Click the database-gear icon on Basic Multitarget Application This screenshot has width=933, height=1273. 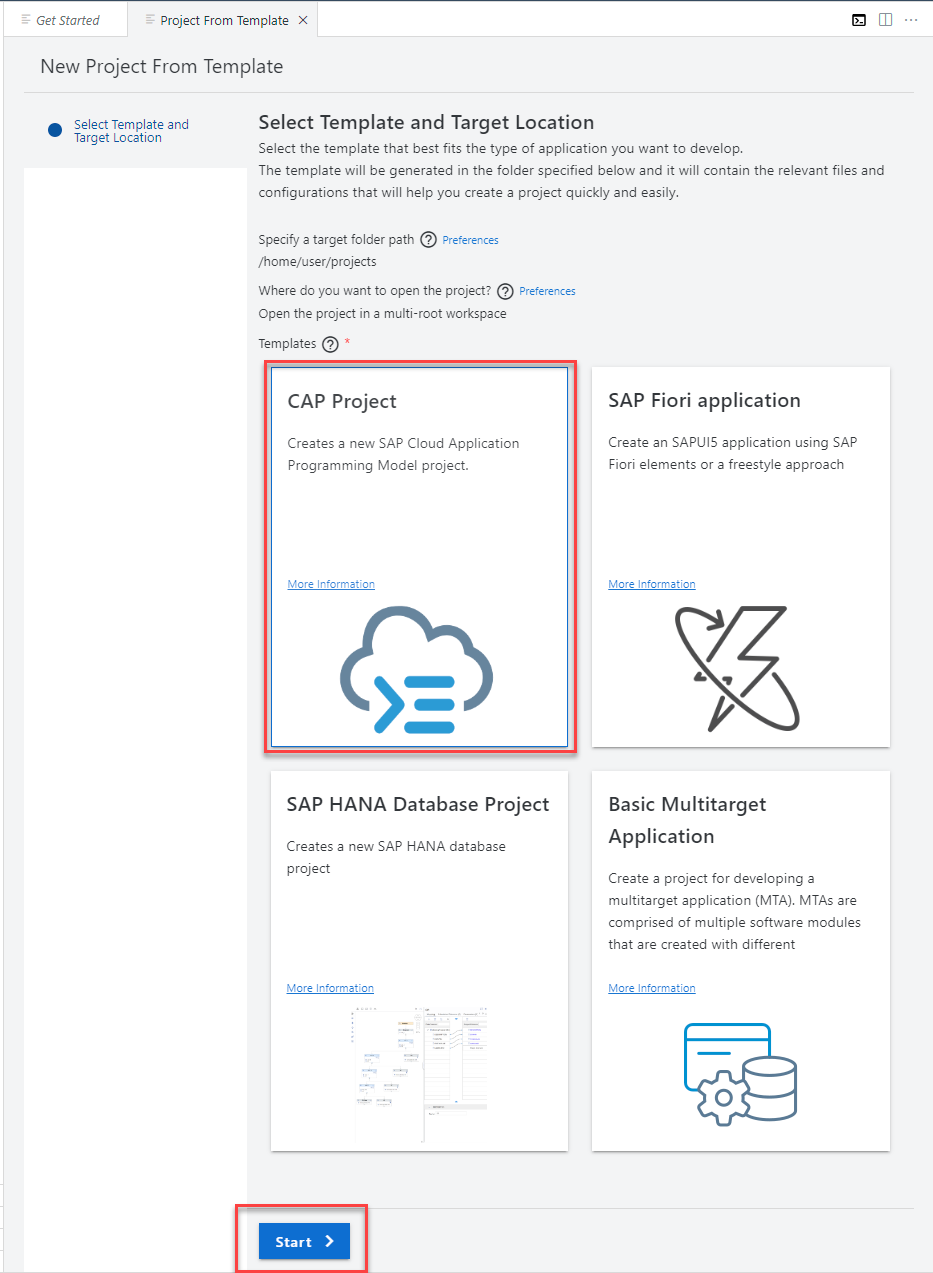pyautogui.click(x=740, y=1074)
